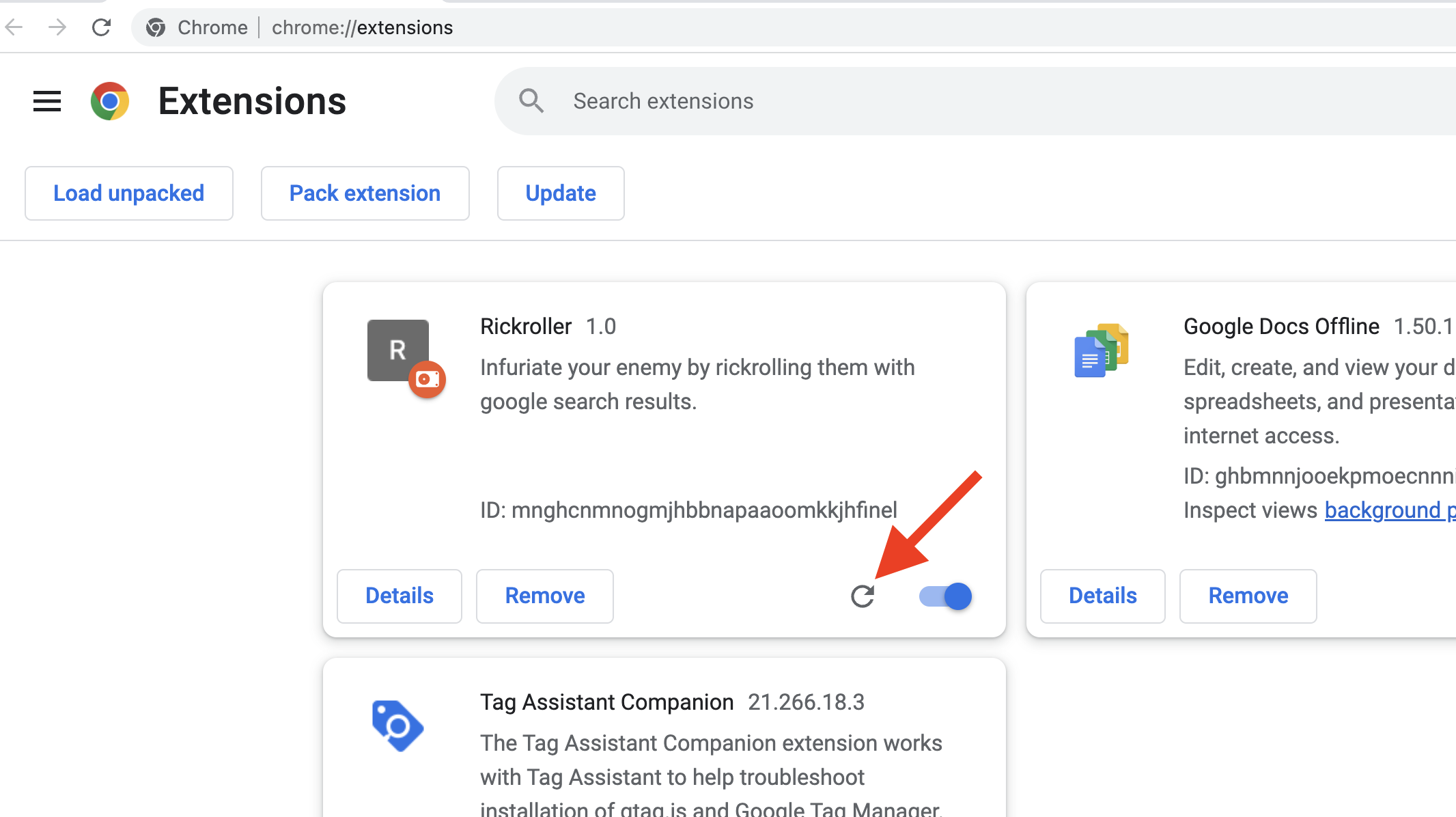This screenshot has height=817, width=1456.
Task: Click the Update button
Action: [x=560, y=193]
